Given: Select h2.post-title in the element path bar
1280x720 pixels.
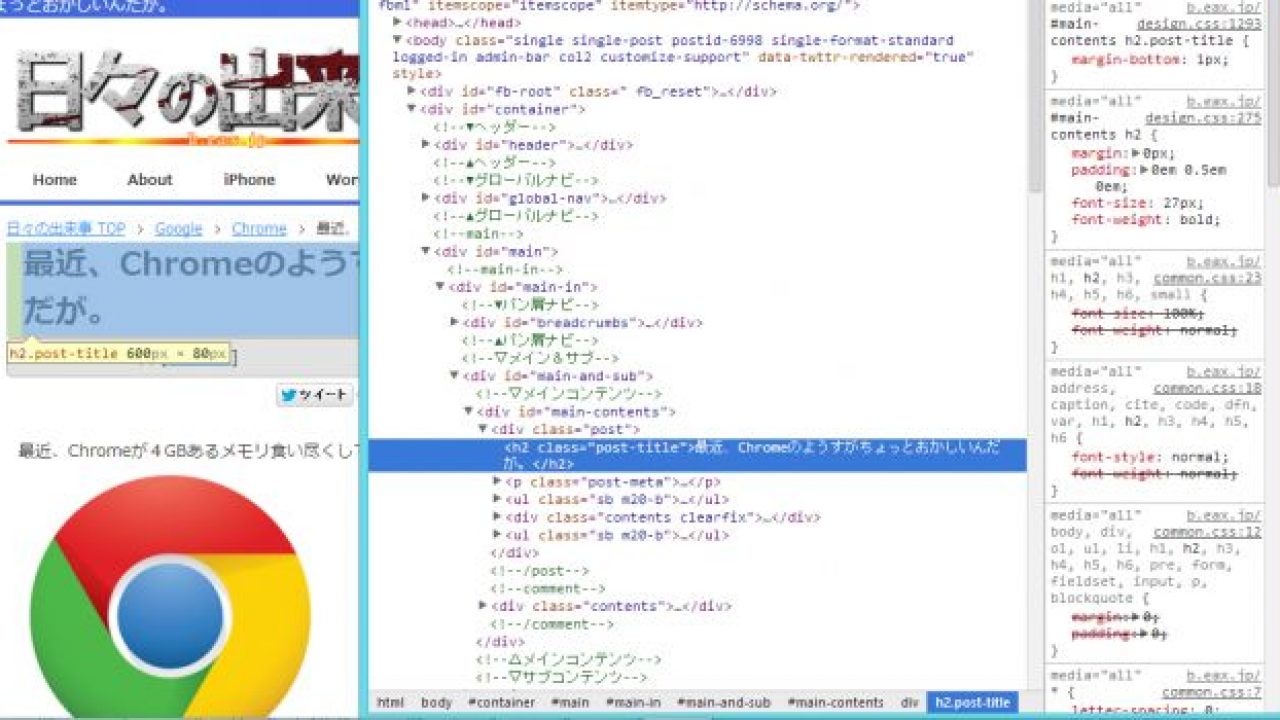Looking at the screenshot, I should pos(973,703).
